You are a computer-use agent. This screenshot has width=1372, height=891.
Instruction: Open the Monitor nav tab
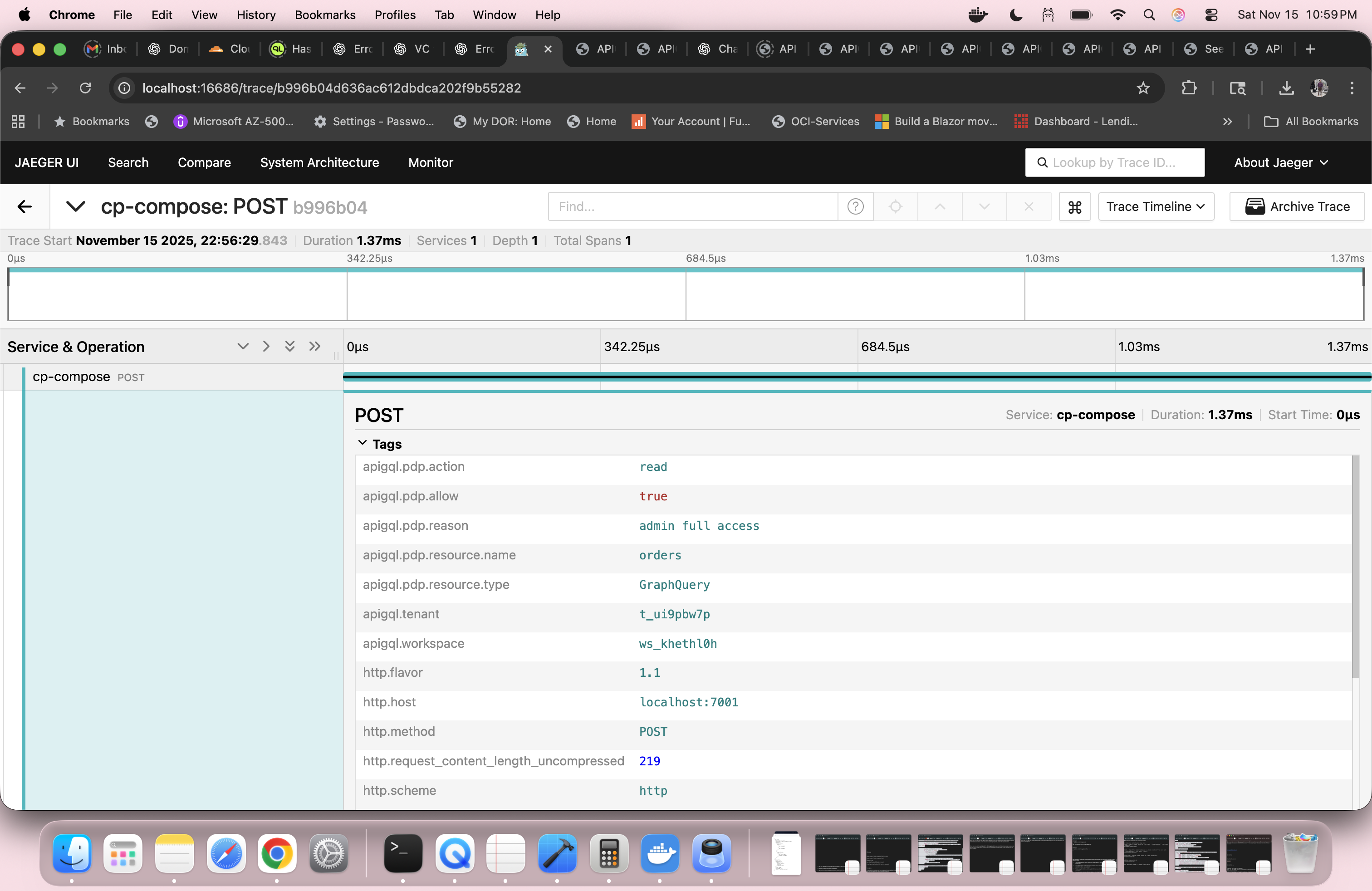431,163
